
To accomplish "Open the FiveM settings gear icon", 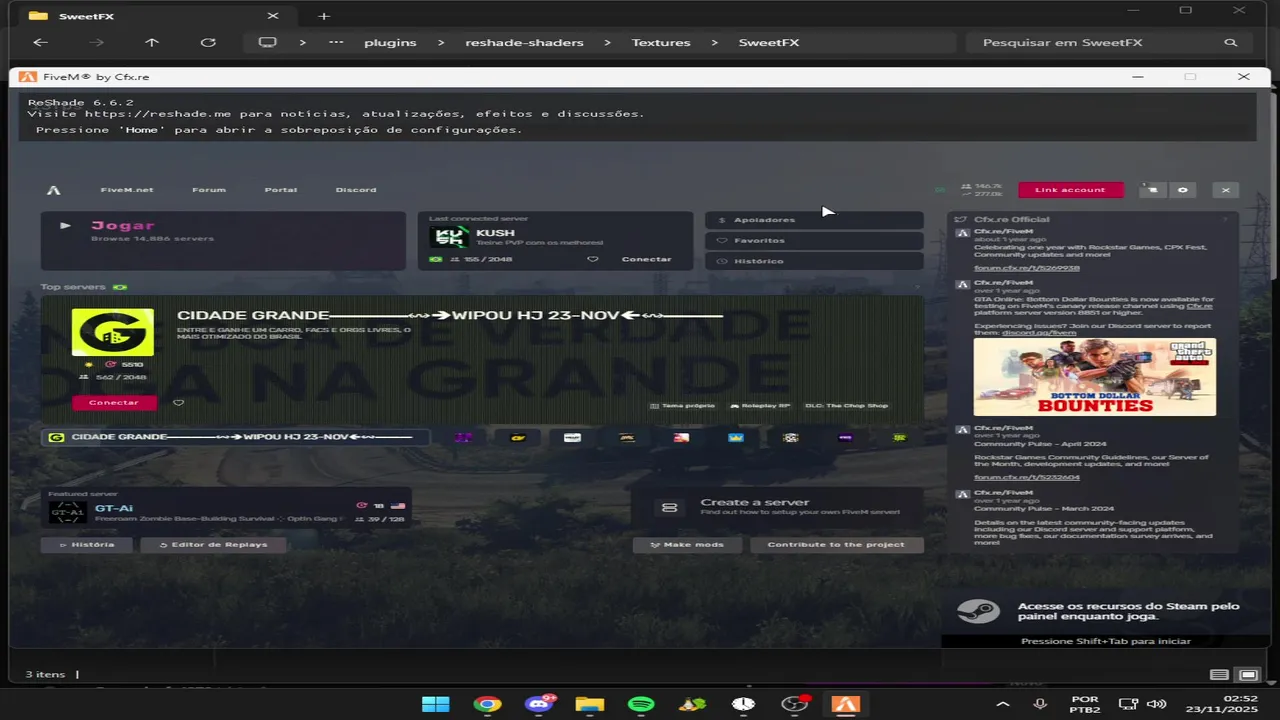I will (1183, 190).
